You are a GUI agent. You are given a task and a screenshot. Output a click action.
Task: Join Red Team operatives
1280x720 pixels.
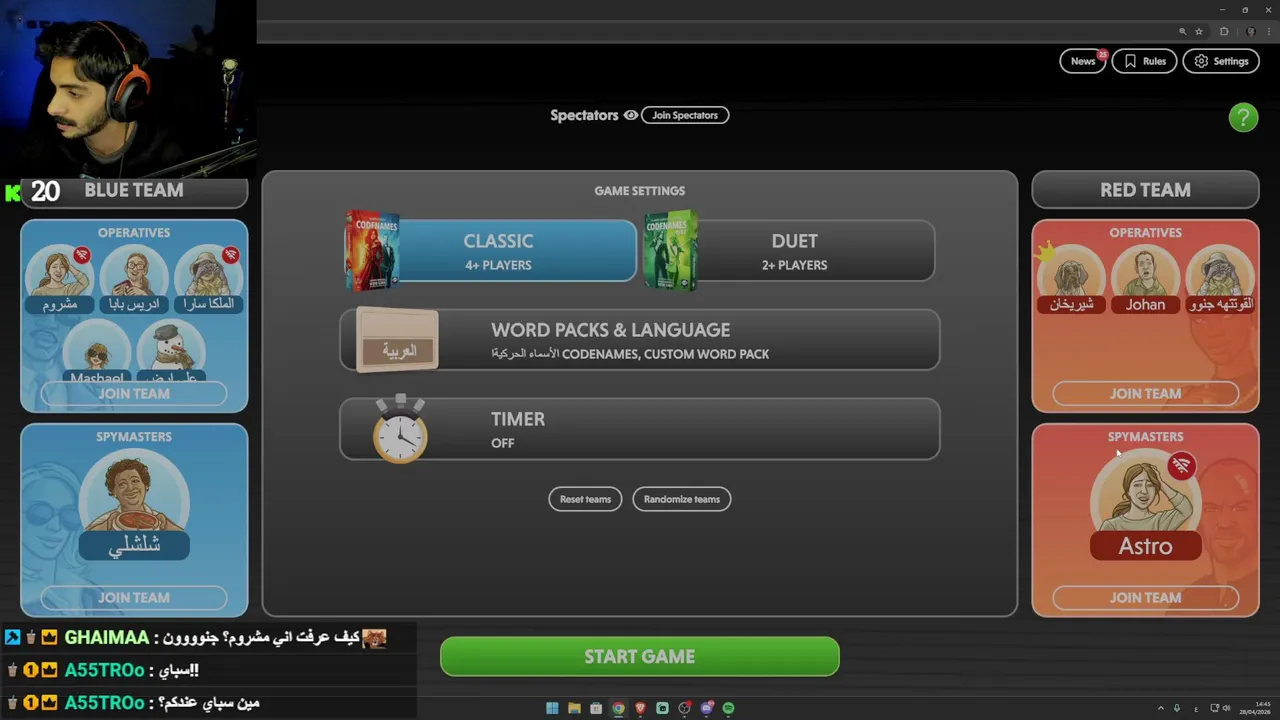1145,394
